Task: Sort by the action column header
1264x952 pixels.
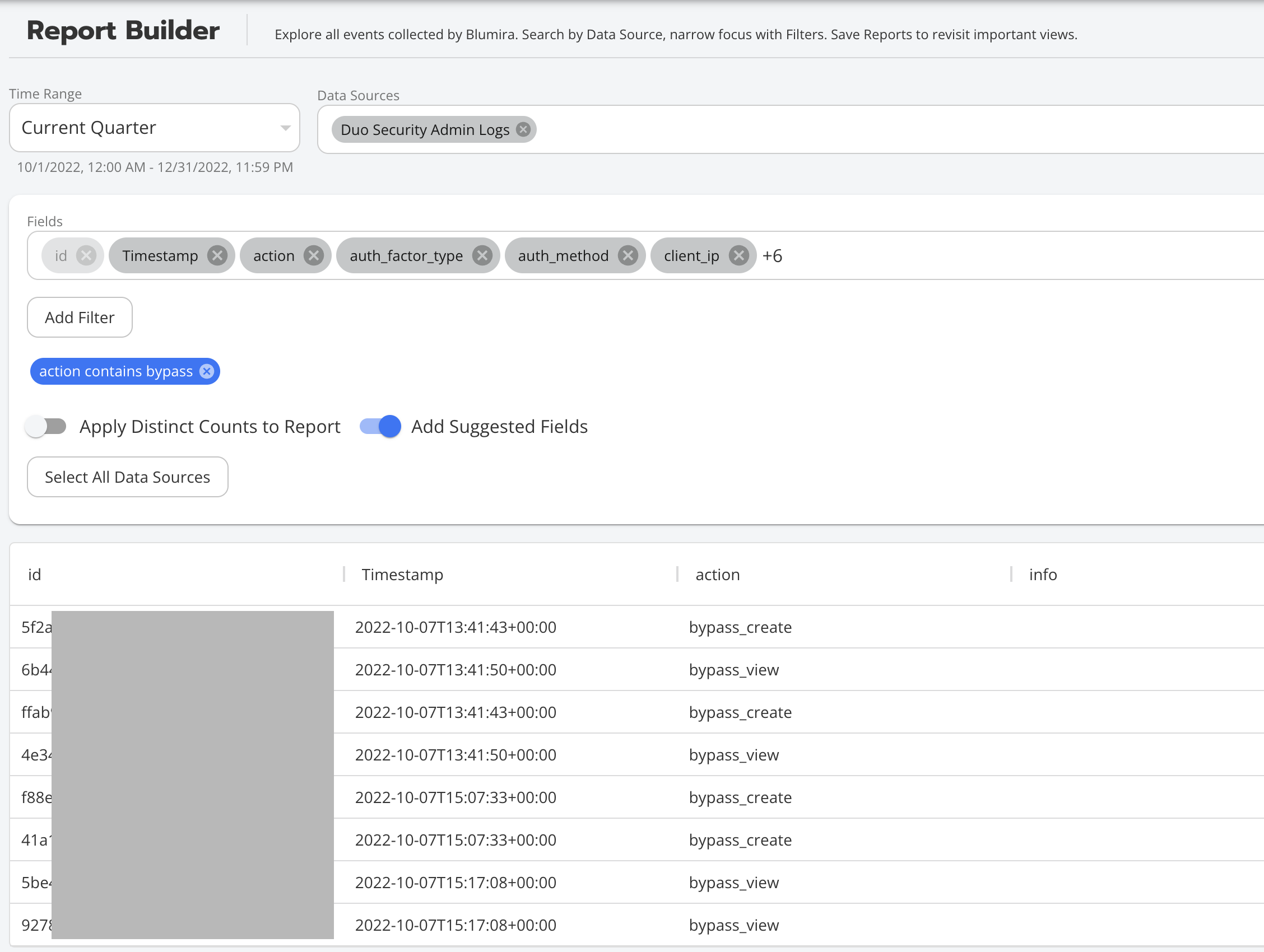Action: (x=717, y=575)
